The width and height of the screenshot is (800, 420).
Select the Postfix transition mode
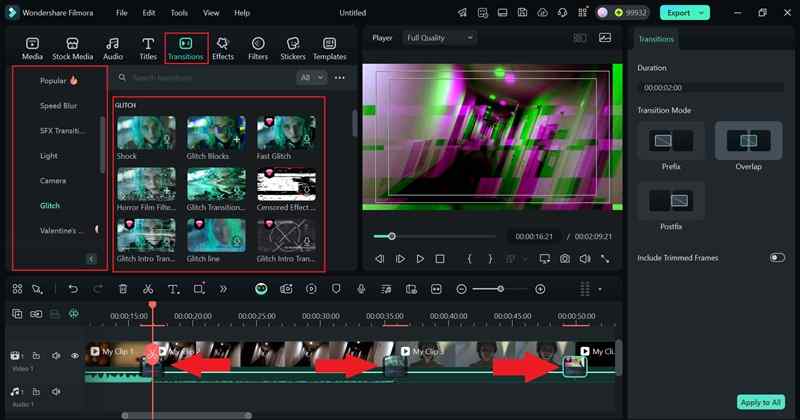point(671,201)
